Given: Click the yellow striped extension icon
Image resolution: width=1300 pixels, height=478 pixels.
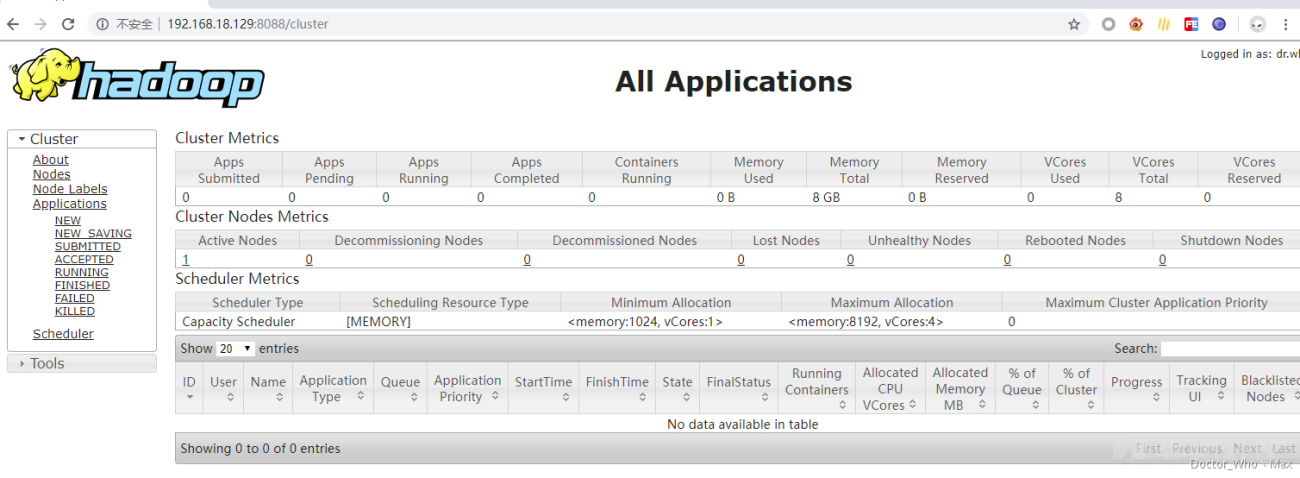Looking at the screenshot, I should (1163, 24).
